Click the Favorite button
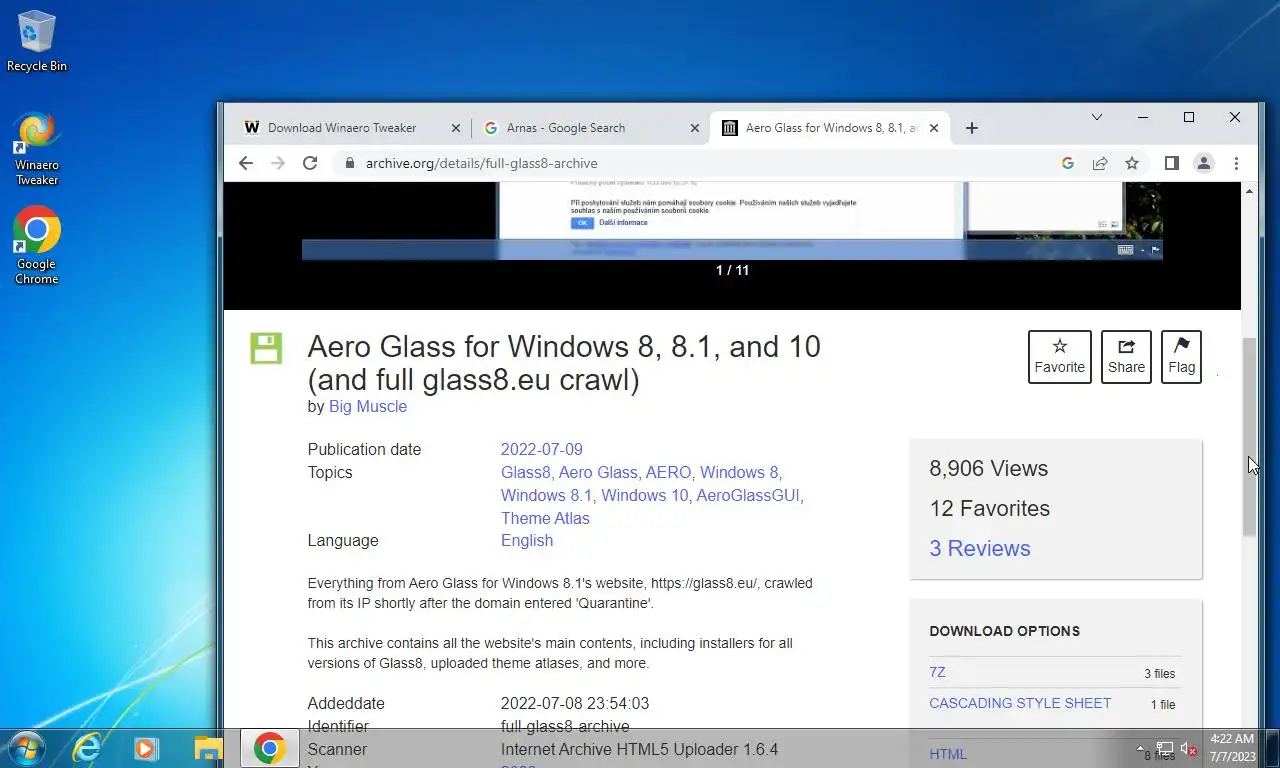The image size is (1280, 768). [1060, 357]
